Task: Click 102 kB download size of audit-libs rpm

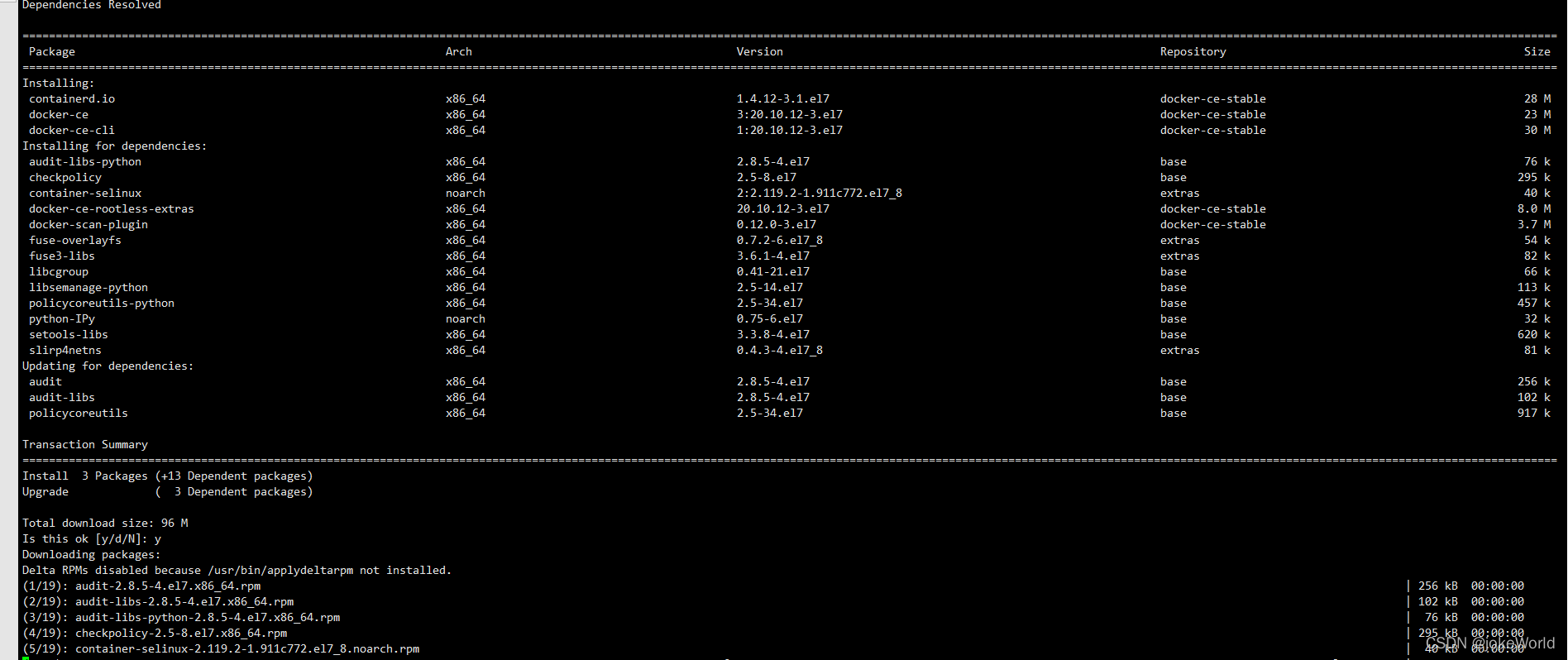Action: click(x=1438, y=601)
